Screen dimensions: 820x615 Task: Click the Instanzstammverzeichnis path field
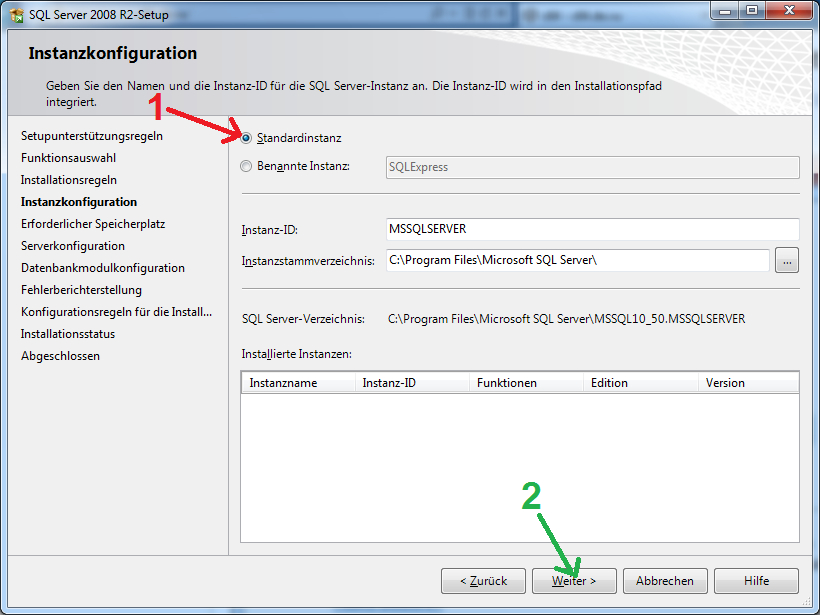[x=577, y=261]
